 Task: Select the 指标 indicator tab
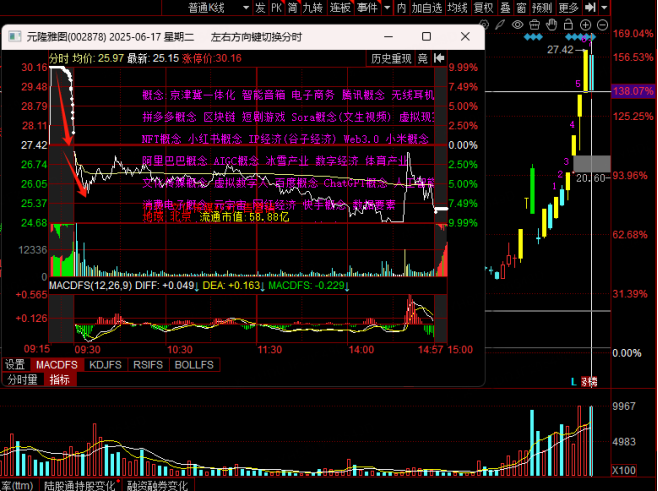(x=60, y=380)
